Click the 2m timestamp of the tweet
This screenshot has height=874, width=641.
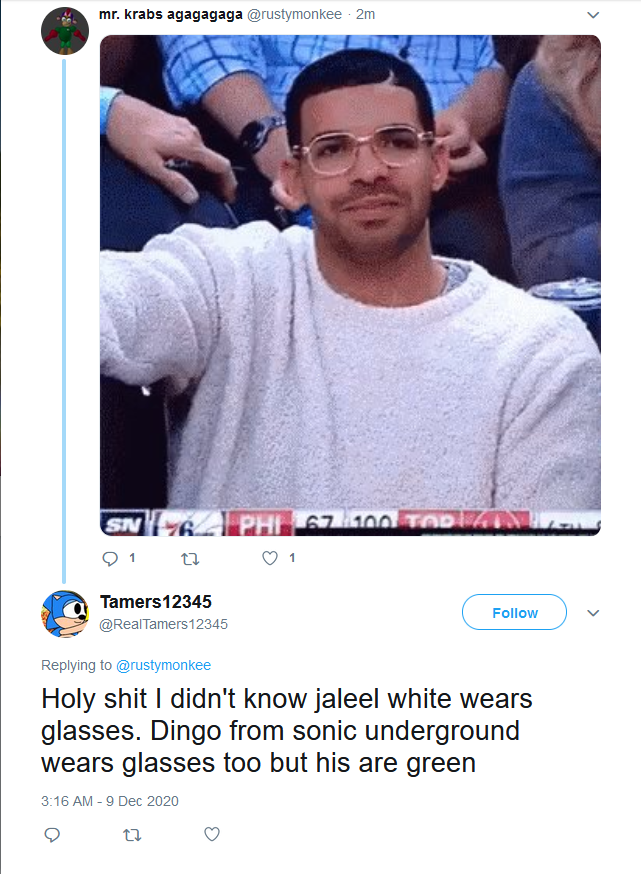click(366, 14)
